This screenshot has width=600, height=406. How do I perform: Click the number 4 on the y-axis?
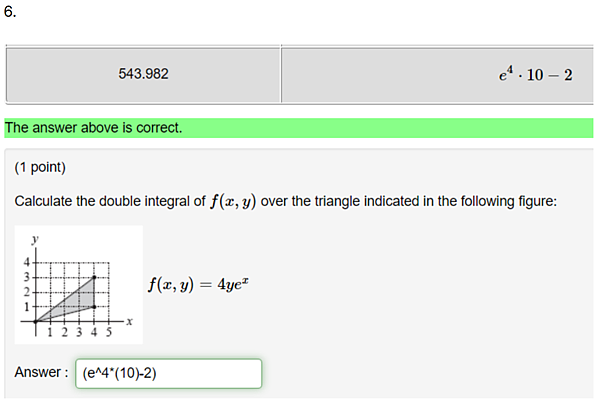26,262
